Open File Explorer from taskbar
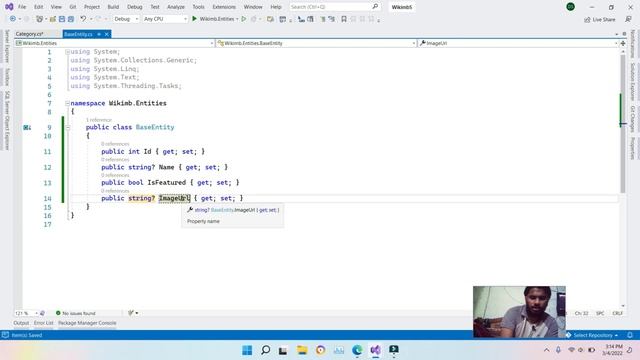Image resolution: width=640 pixels, height=360 pixels. (302, 350)
